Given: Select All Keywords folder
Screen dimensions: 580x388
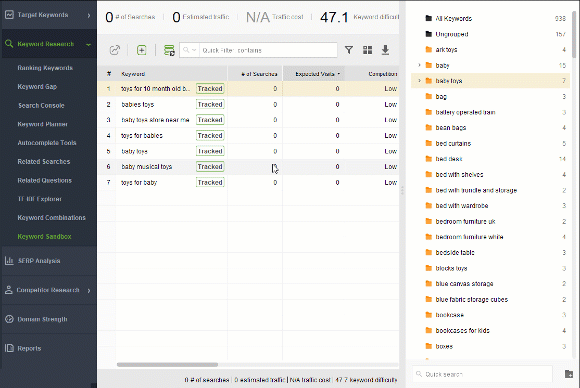Looking at the screenshot, I should (490, 18).
